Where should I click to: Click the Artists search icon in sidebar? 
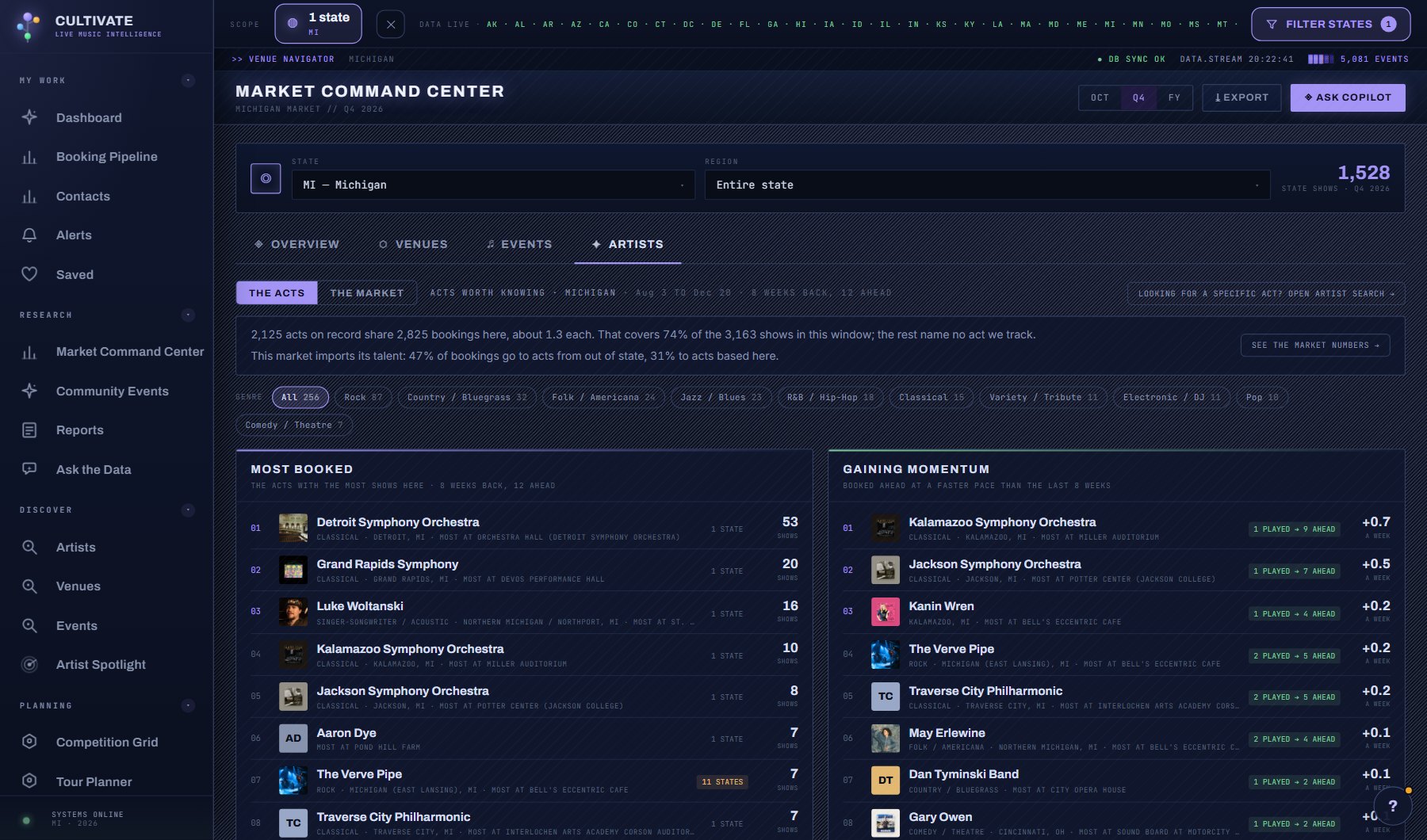click(x=29, y=547)
